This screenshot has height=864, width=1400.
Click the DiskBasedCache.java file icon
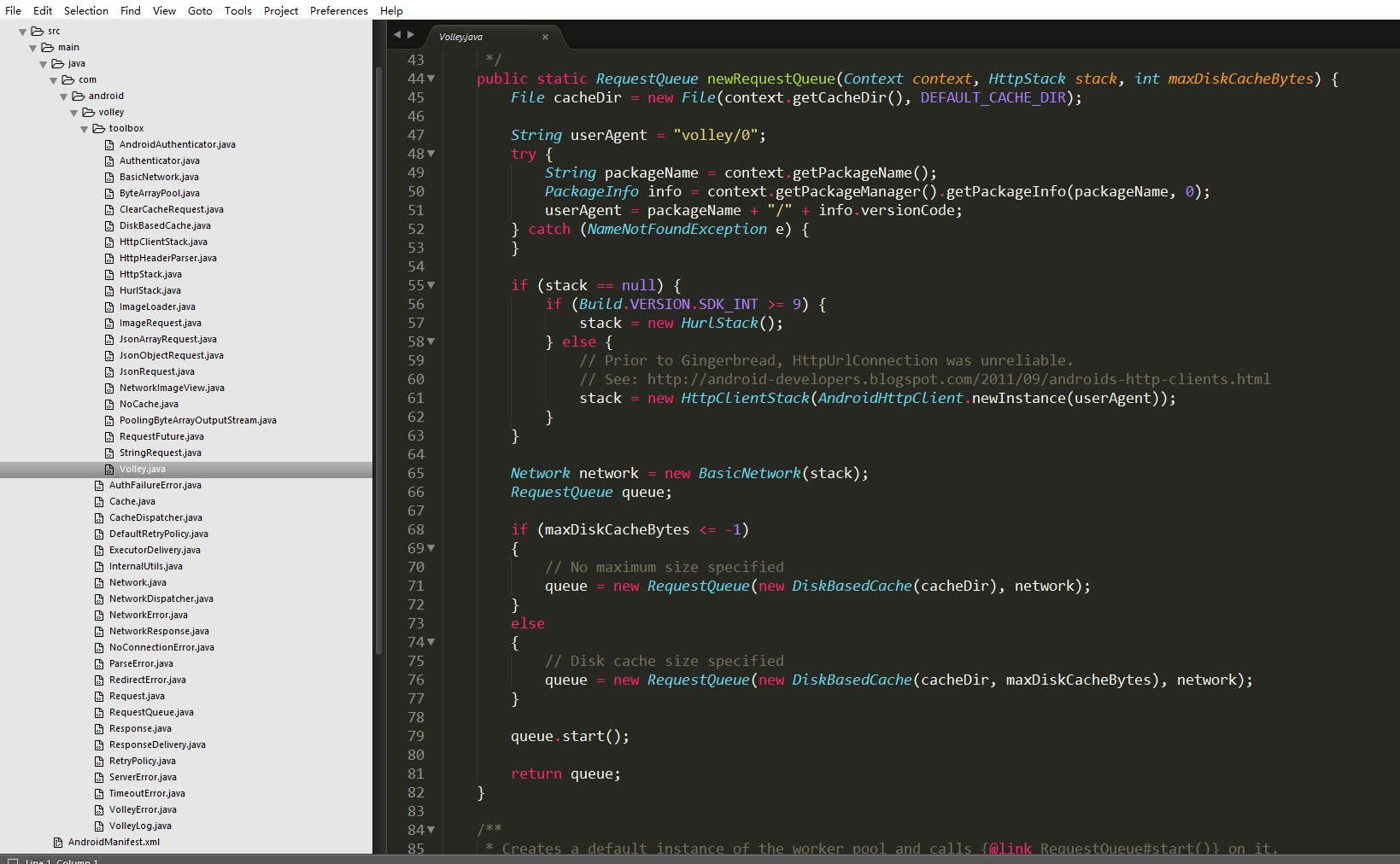coord(109,226)
